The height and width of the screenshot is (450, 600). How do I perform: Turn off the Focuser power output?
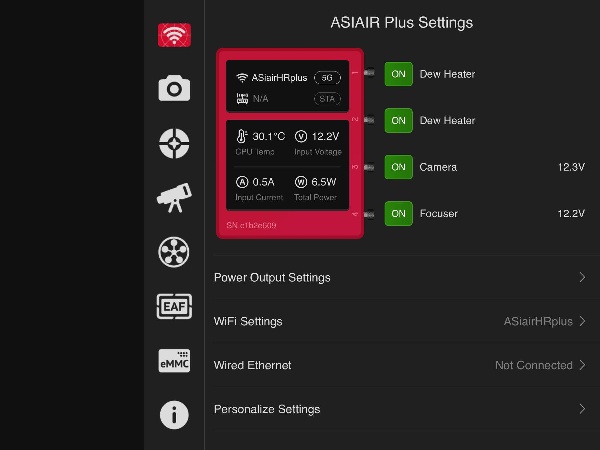click(398, 214)
